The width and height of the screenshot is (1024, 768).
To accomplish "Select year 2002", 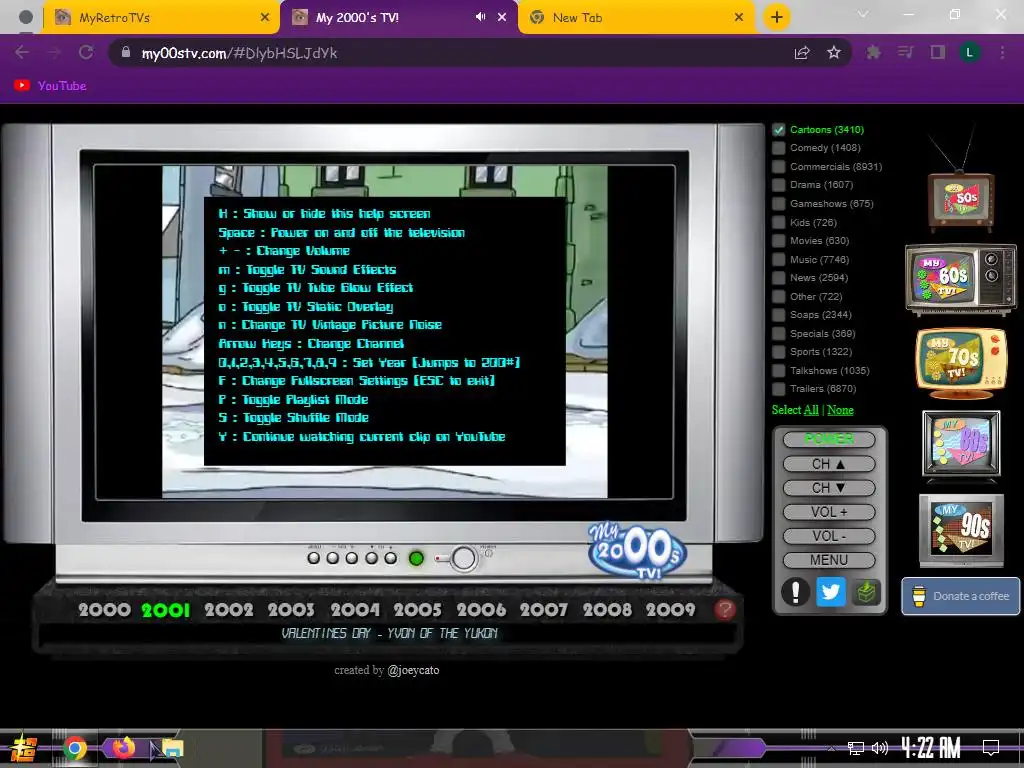I will (x=229, y=610).
